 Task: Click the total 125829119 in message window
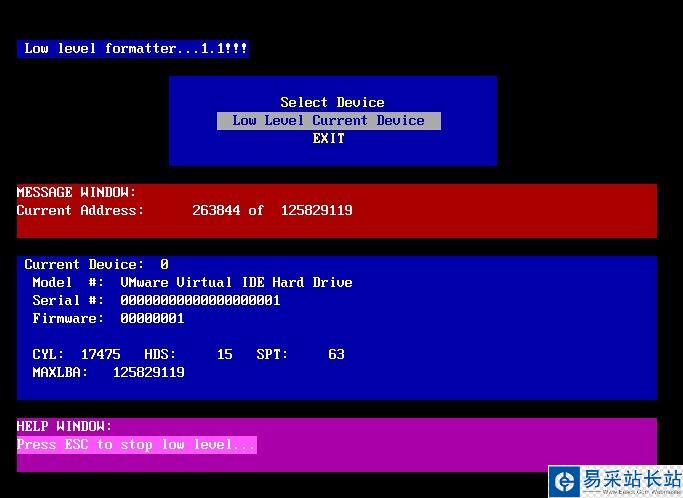[316, 210]
